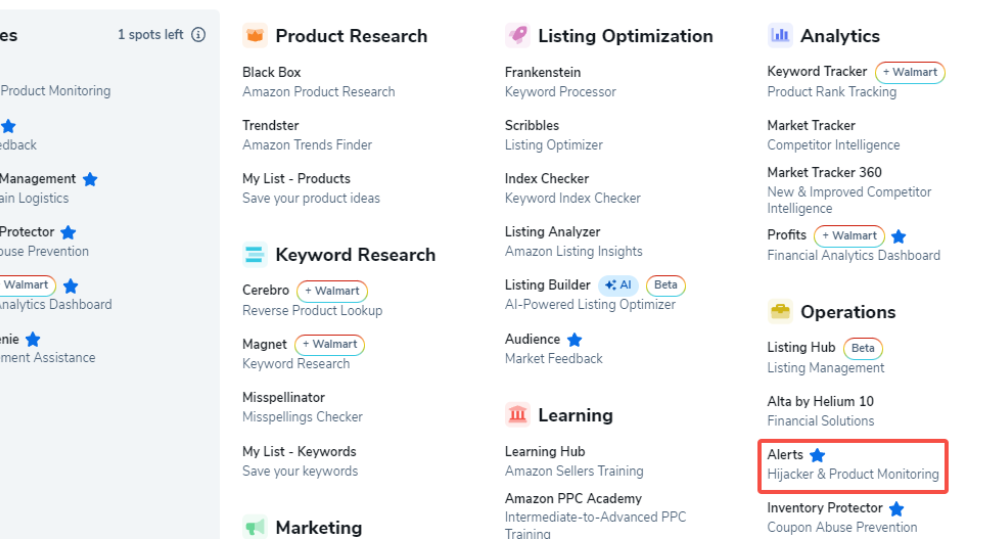Click the Operations briefcase icon

point(780,312)
